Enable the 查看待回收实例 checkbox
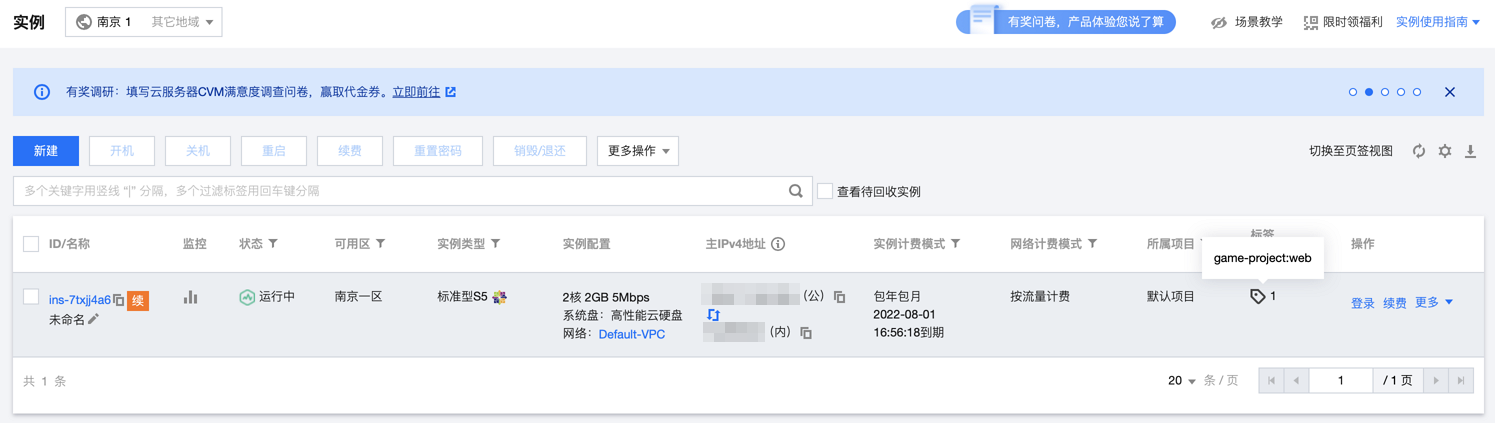1495x423 pixels. [x=825, y=191]
